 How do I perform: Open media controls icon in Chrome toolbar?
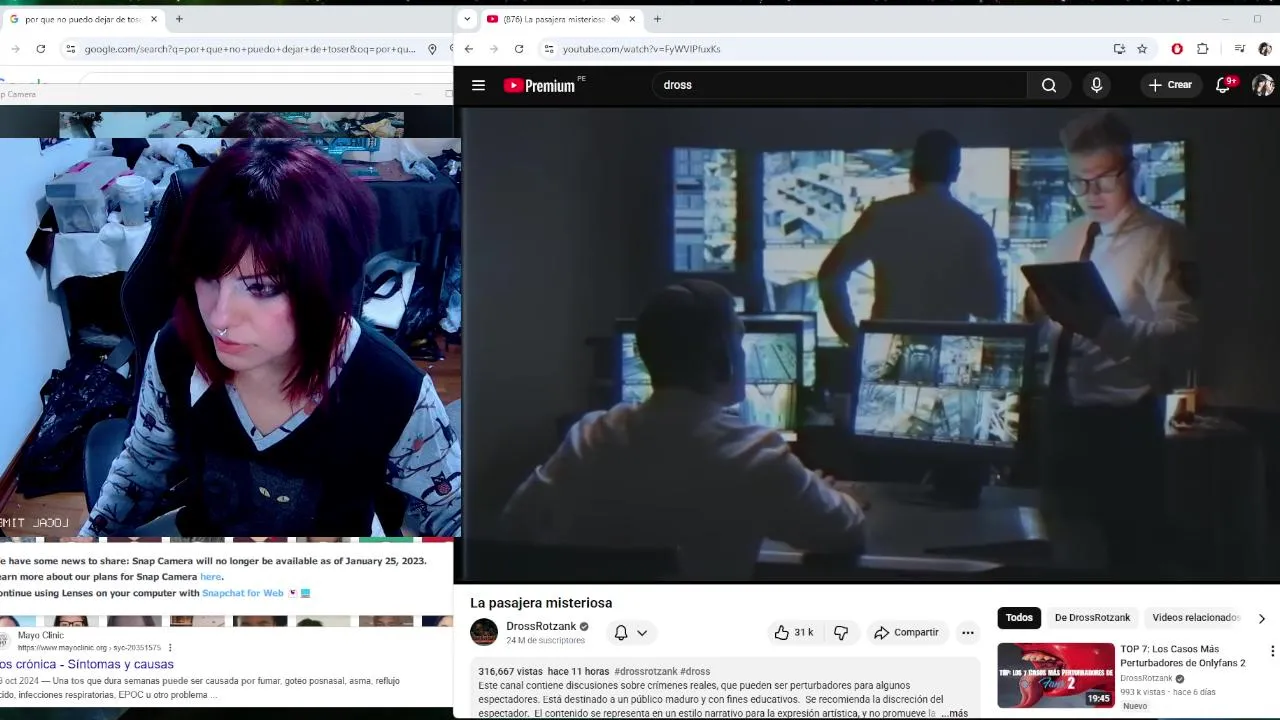[1240, 49]
